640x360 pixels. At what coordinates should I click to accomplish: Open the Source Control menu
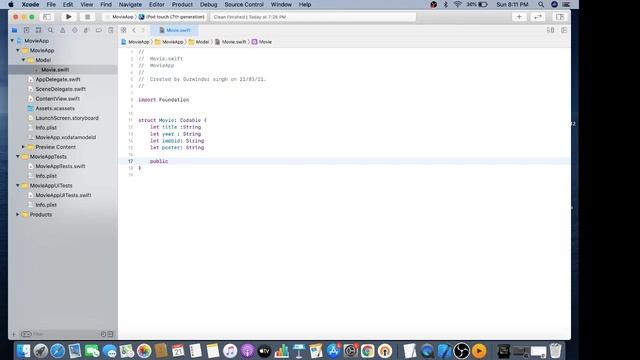tap(244, 4)
